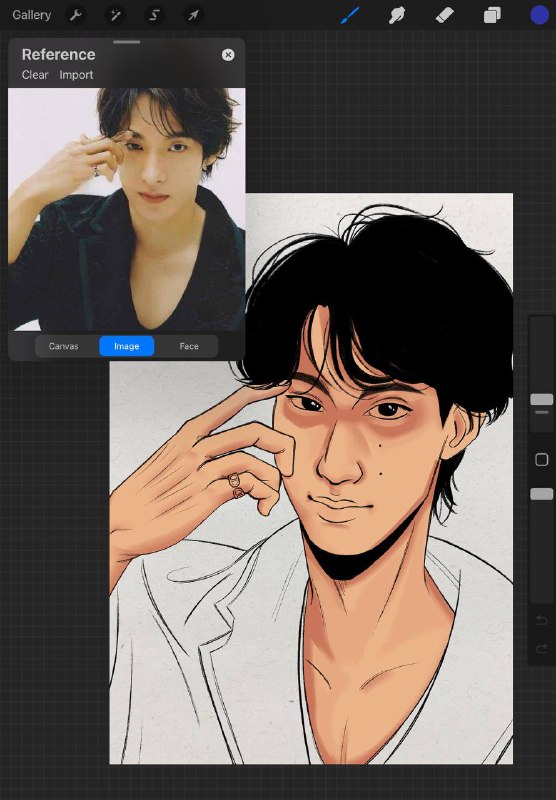Click the brush opacity slider handle
The width and height of the screenshot is (556, 800).
tap(542, 494)
